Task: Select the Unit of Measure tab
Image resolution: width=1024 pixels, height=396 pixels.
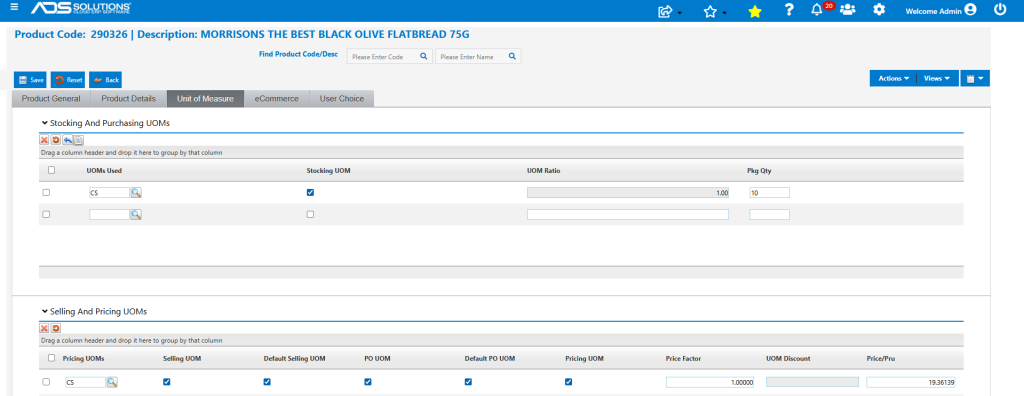Action: coord(206,99)
